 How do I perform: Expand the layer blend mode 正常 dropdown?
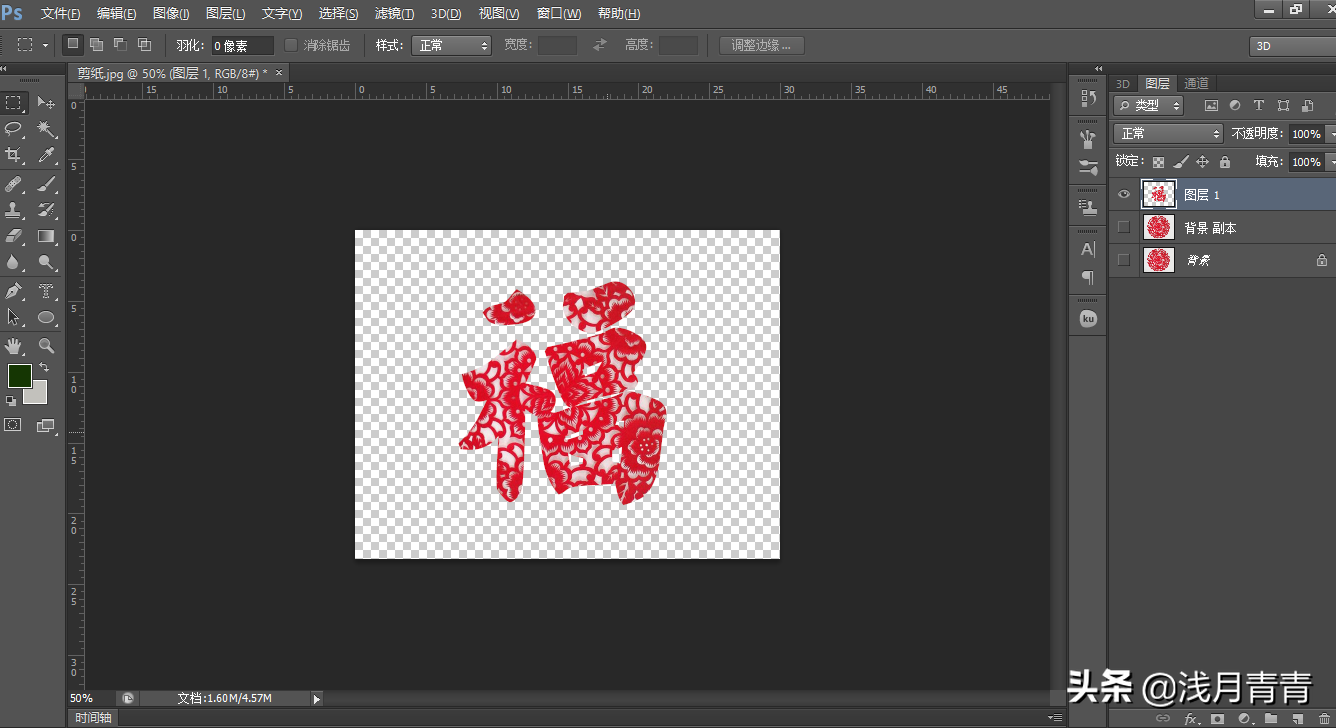pos(1168,133)
